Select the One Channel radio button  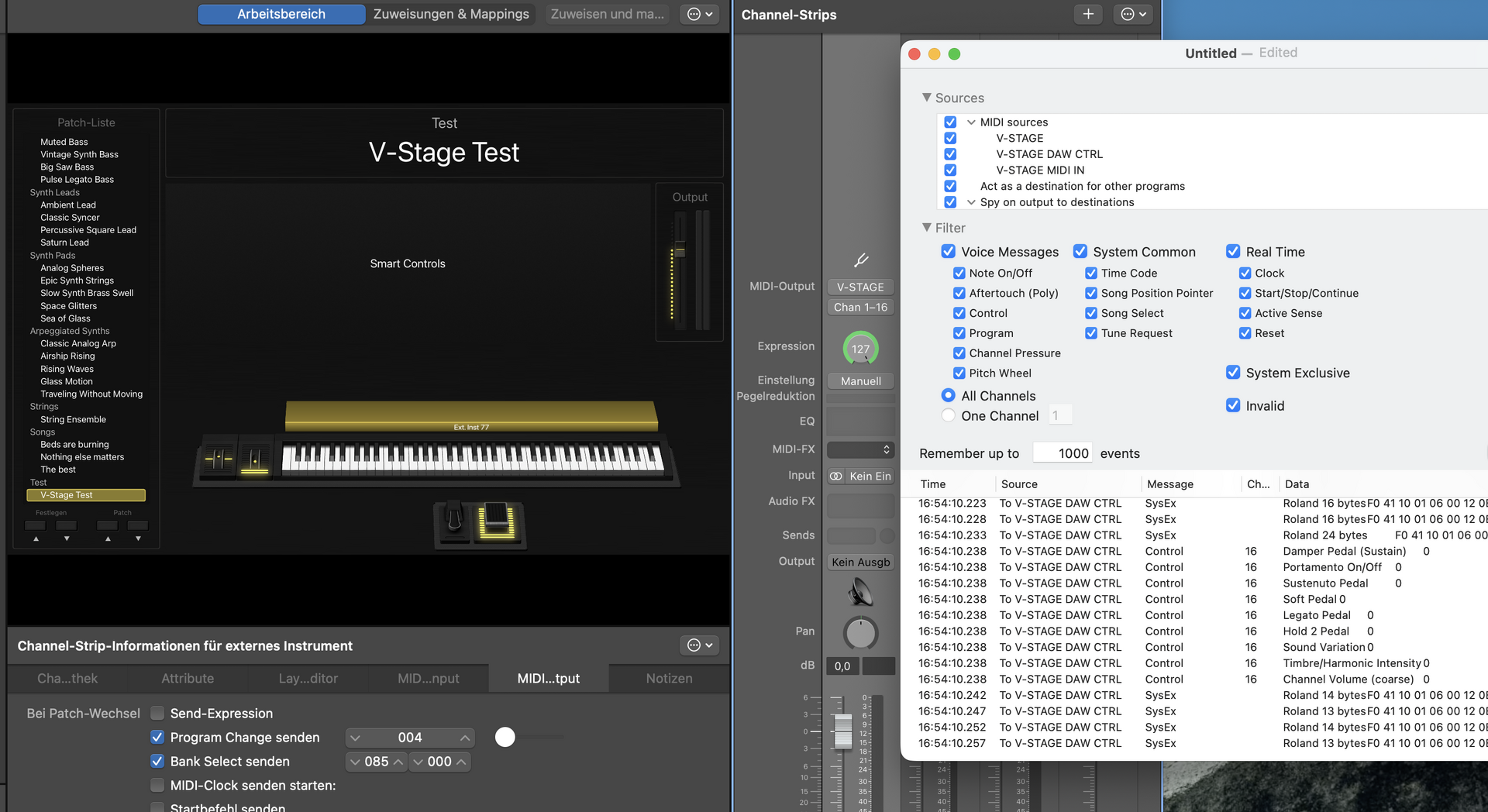(948, 416)
